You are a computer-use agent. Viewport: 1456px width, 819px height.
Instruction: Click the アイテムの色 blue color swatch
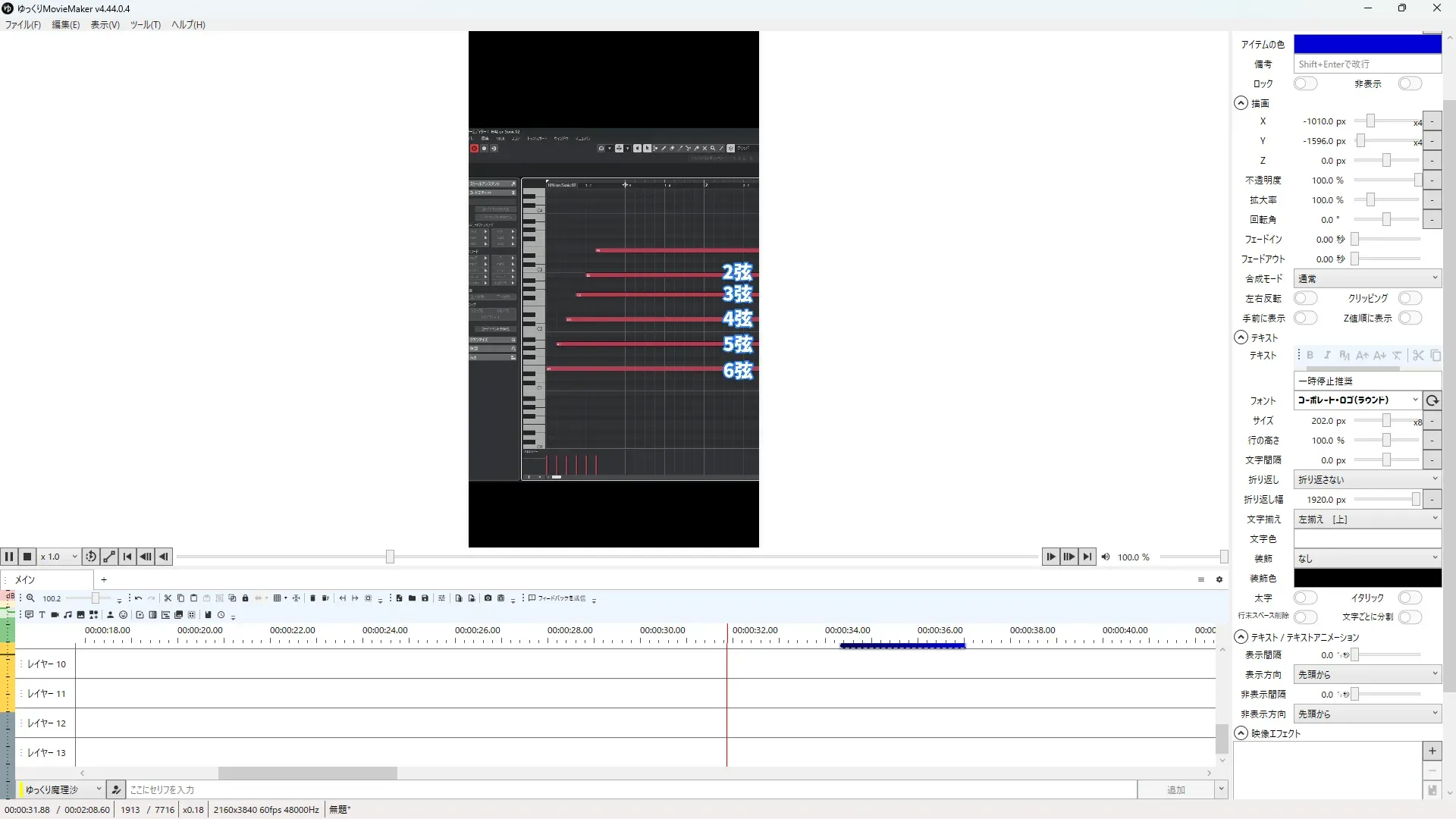(1367, 44)
